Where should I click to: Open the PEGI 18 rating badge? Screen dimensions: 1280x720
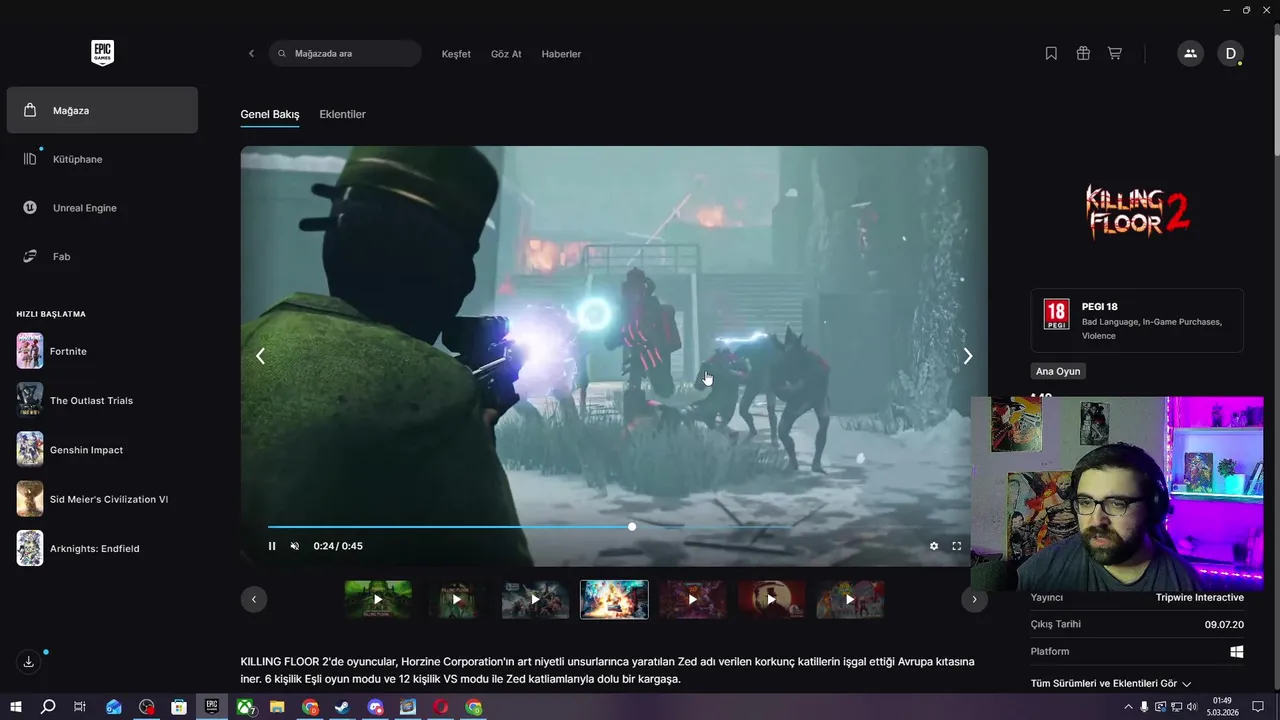[x=1056, y=315]
